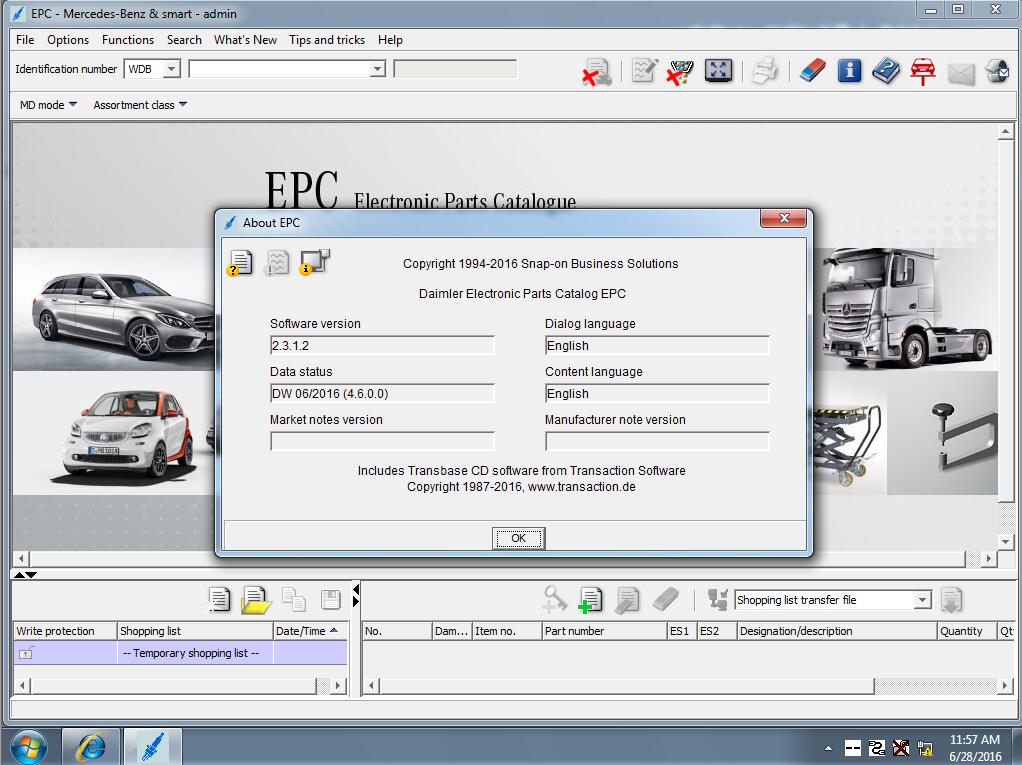Click the identification number input field
This screenshot has height=765, width=1022.
coord(280,68)
